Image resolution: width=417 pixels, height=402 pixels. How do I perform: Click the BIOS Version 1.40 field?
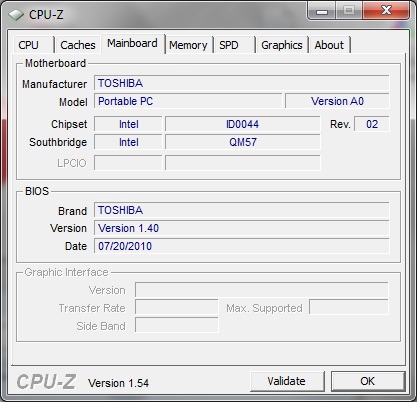[x=241, y=228]
